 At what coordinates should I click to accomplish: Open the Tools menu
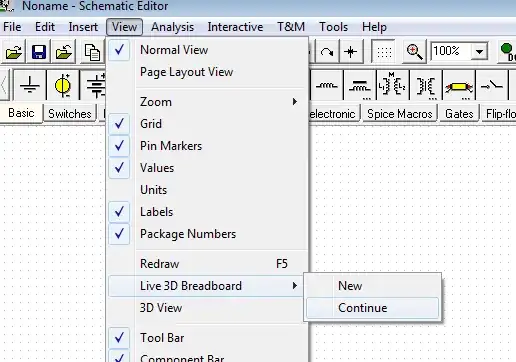pos(333,27)
